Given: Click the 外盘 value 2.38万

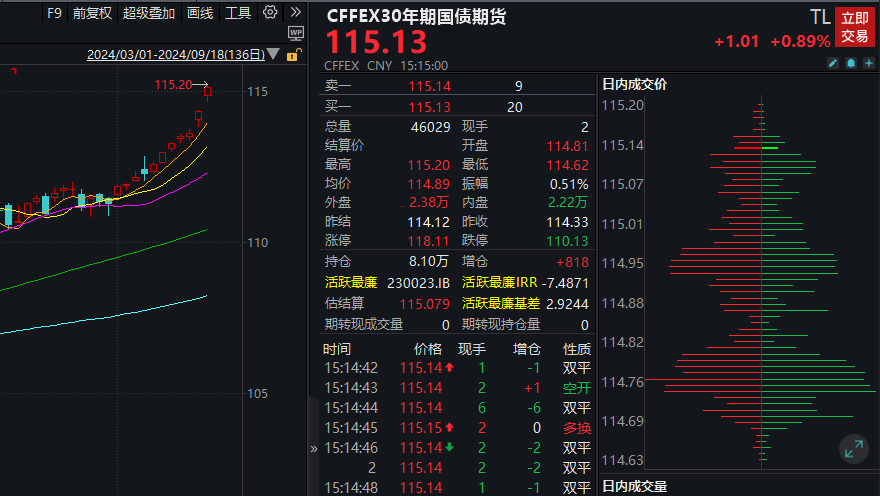Looking at the screenshot, I should point(429,203).
